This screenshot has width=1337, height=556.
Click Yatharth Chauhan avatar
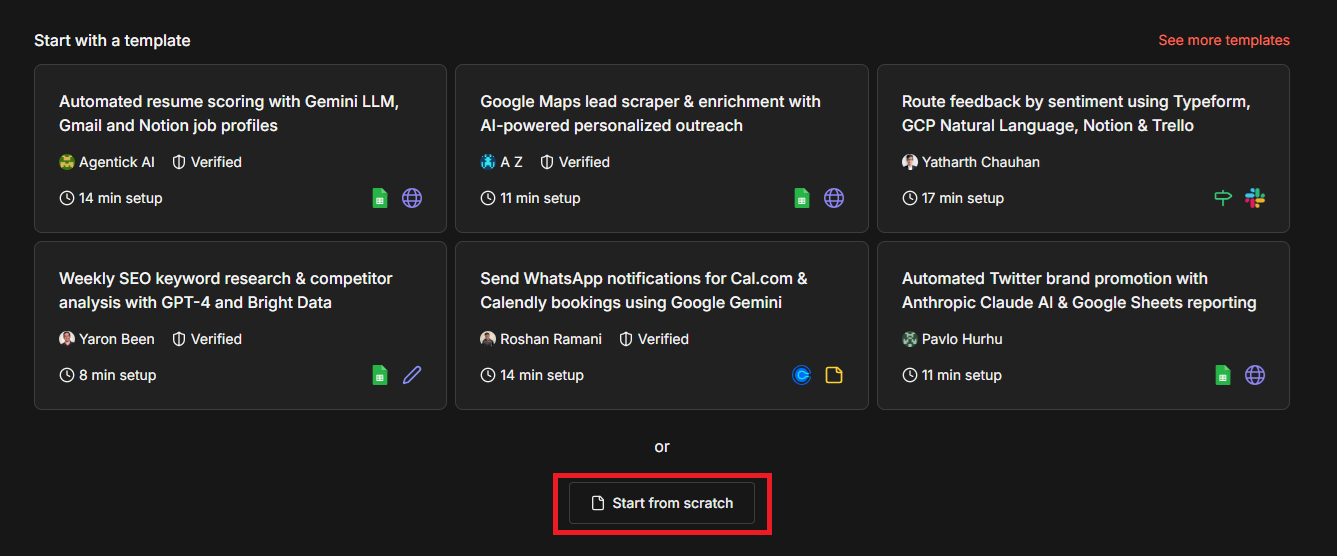tap(910, 162)
